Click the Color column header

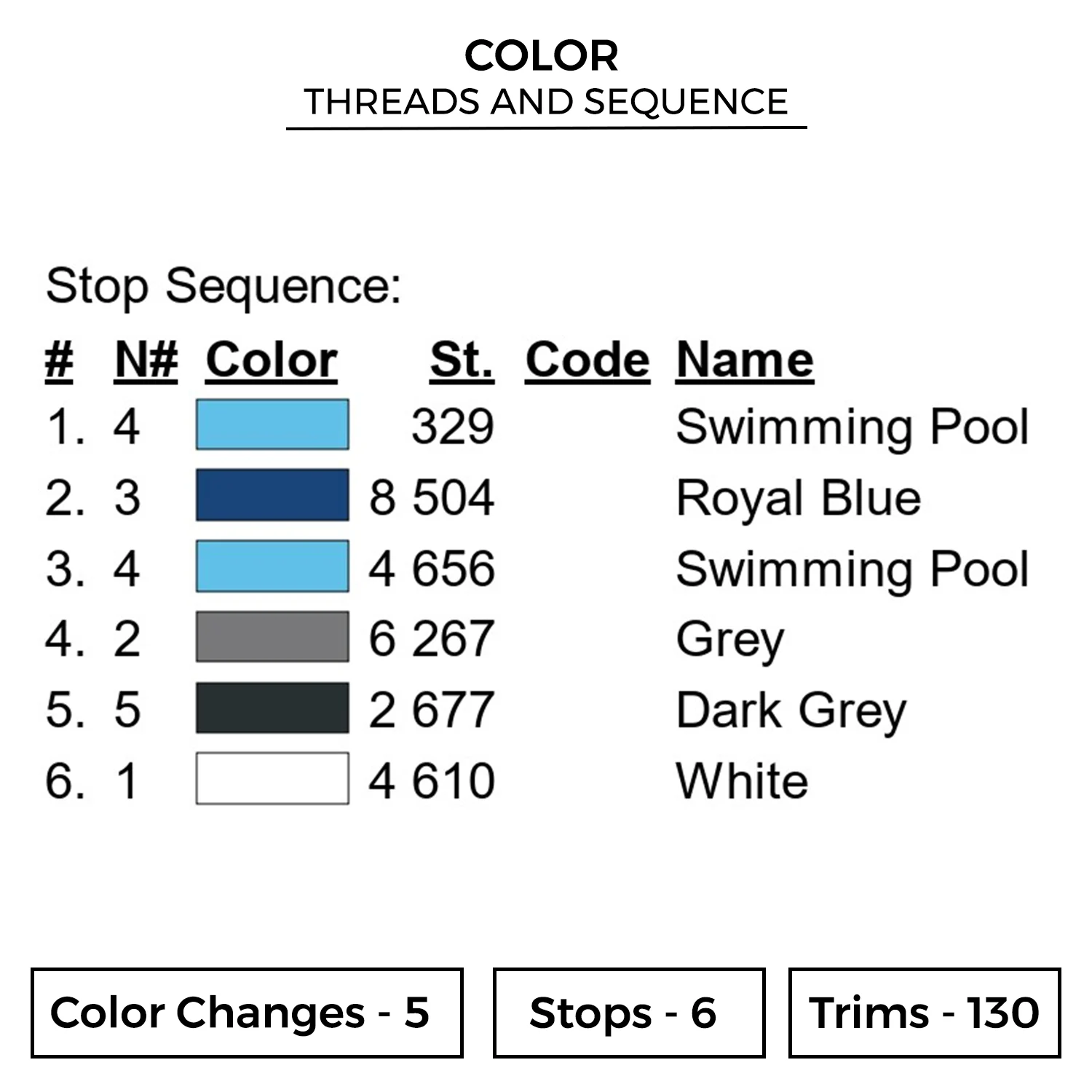(272, 360)
